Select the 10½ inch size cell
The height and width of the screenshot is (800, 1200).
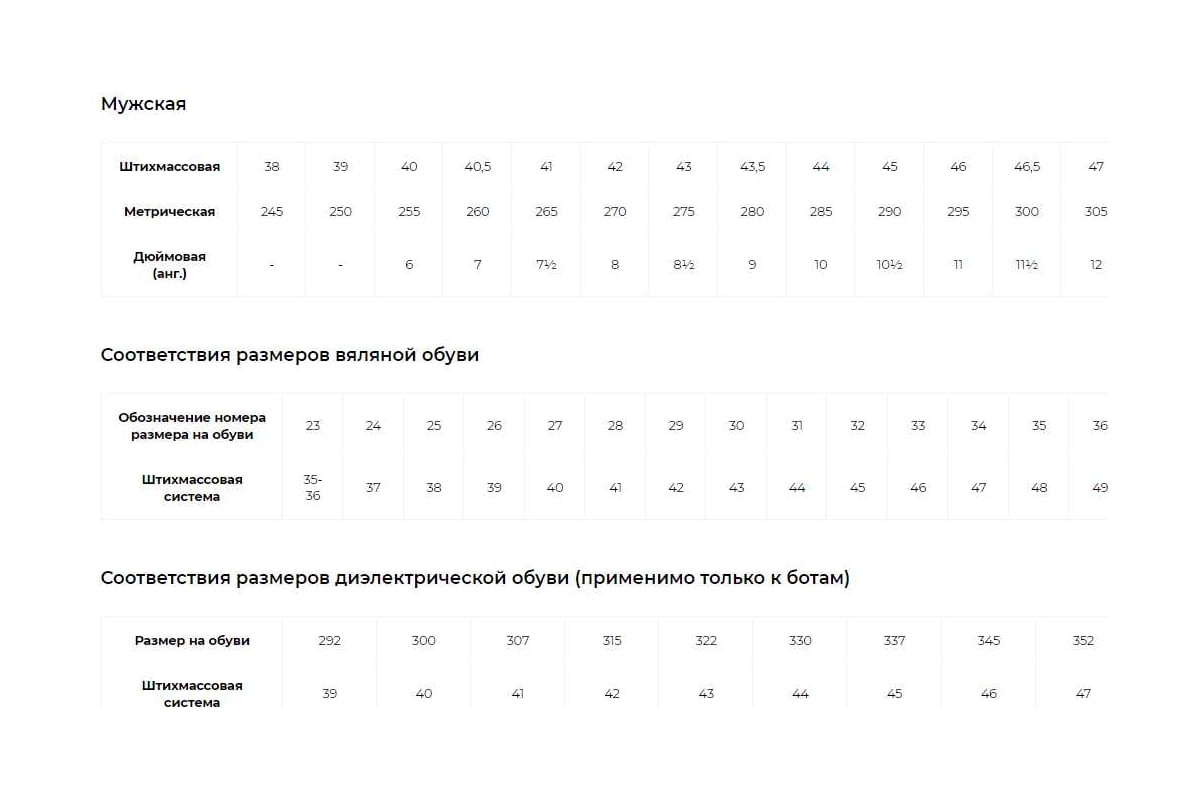[x=889, y=265]
